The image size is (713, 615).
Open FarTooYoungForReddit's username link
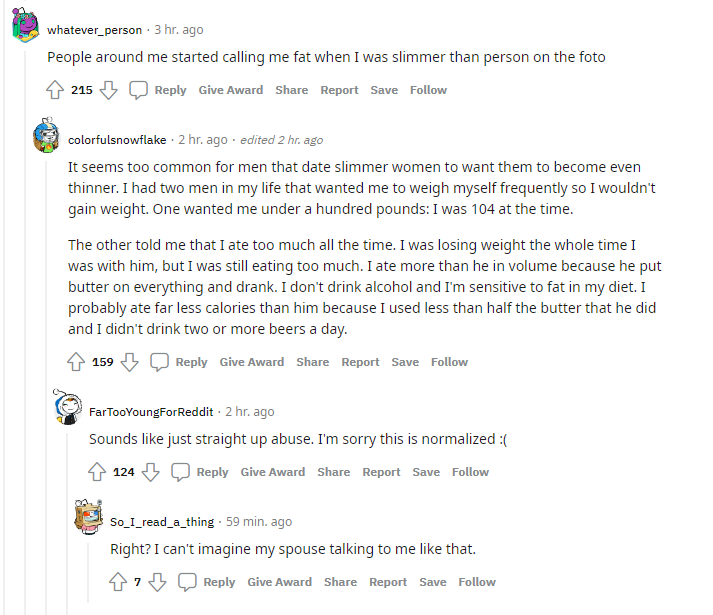pos(151,412)
